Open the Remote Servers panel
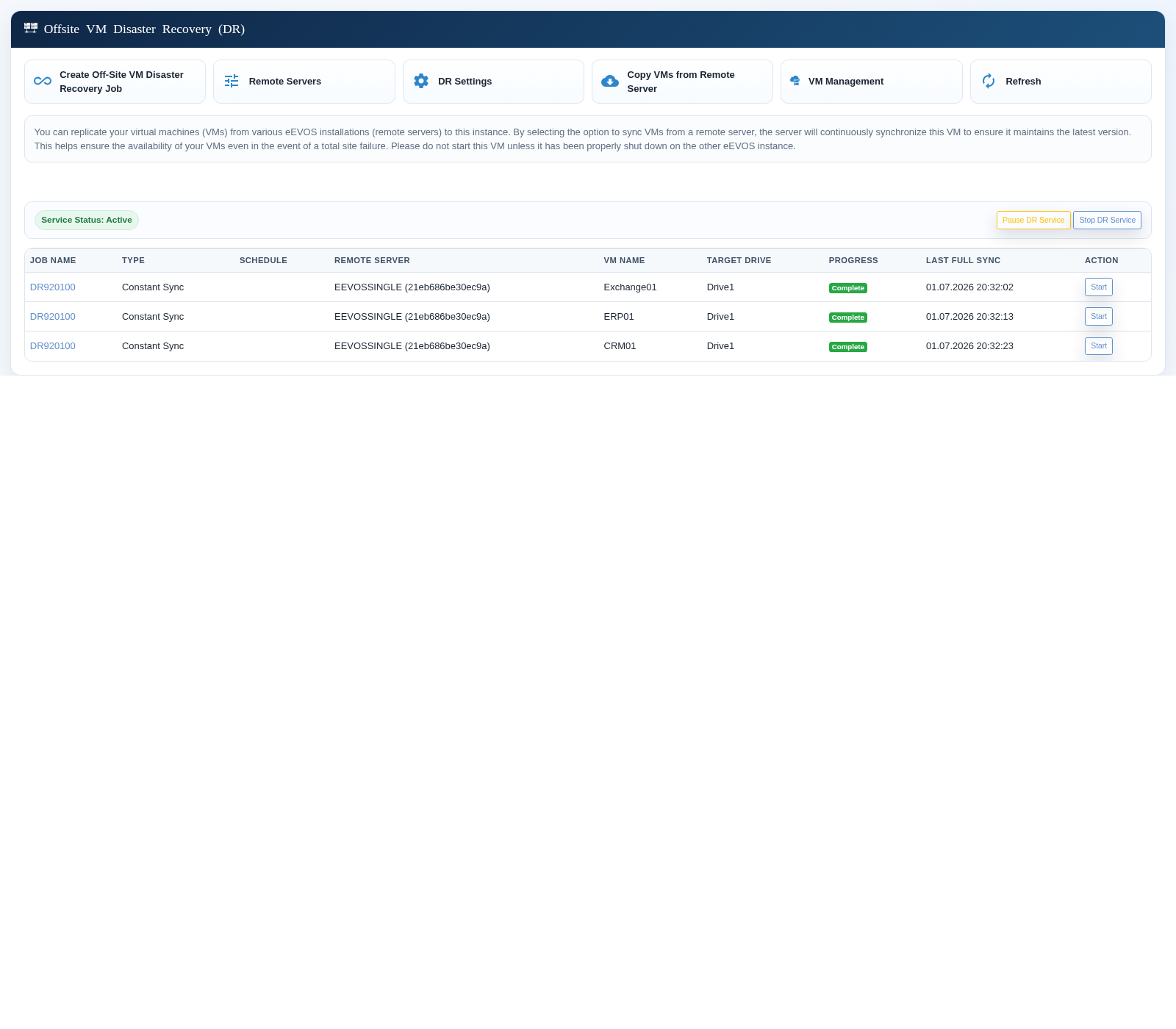The image size is (1176, 1029). [304, 82]
